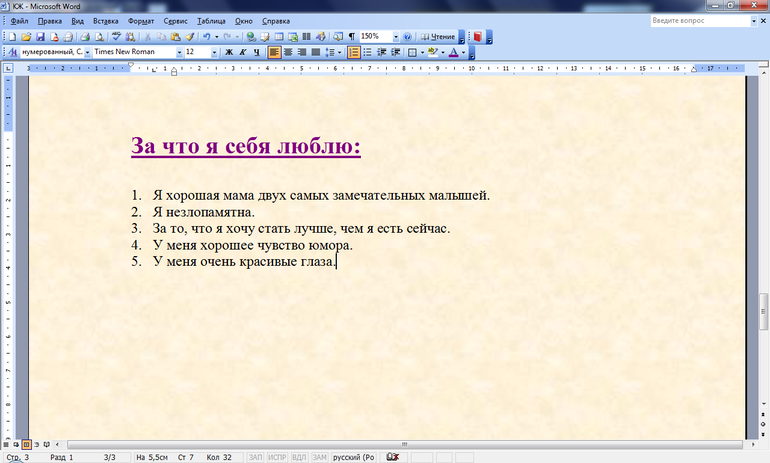Screen dimensions: 770x463
Task: Click the font color A swatch
Action: [452, 52]
